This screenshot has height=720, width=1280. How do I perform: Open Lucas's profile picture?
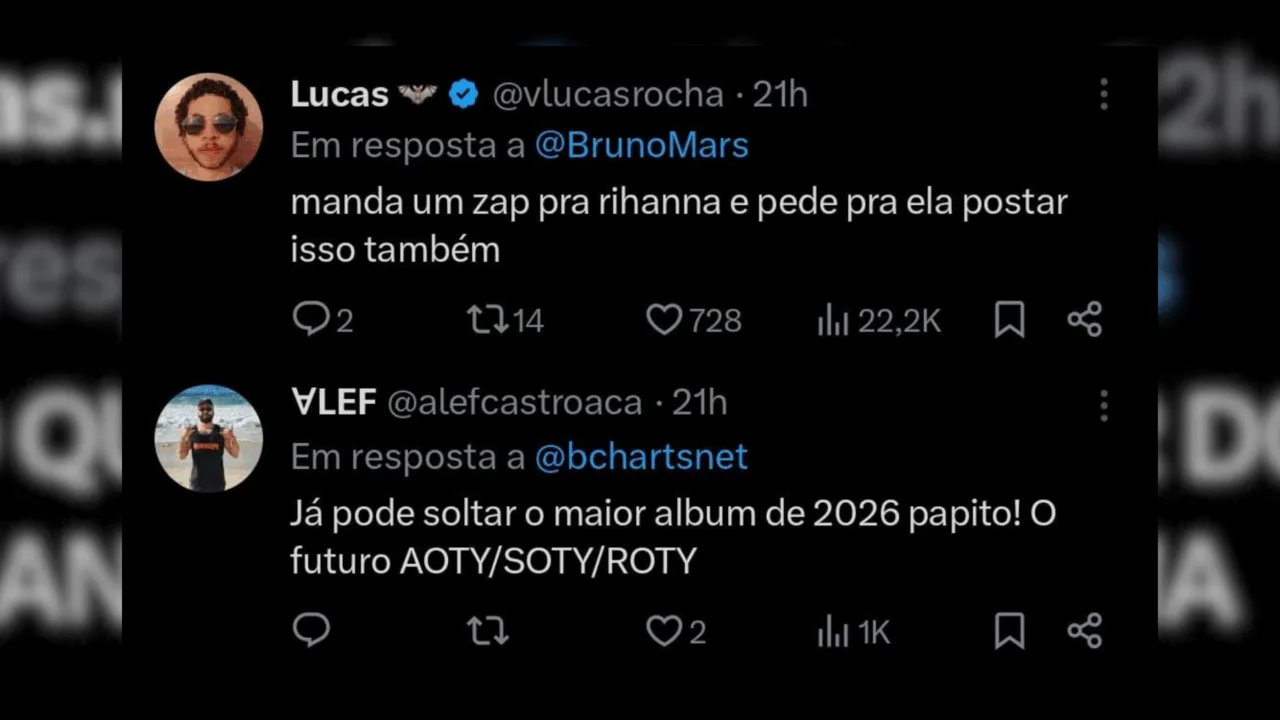209,127
